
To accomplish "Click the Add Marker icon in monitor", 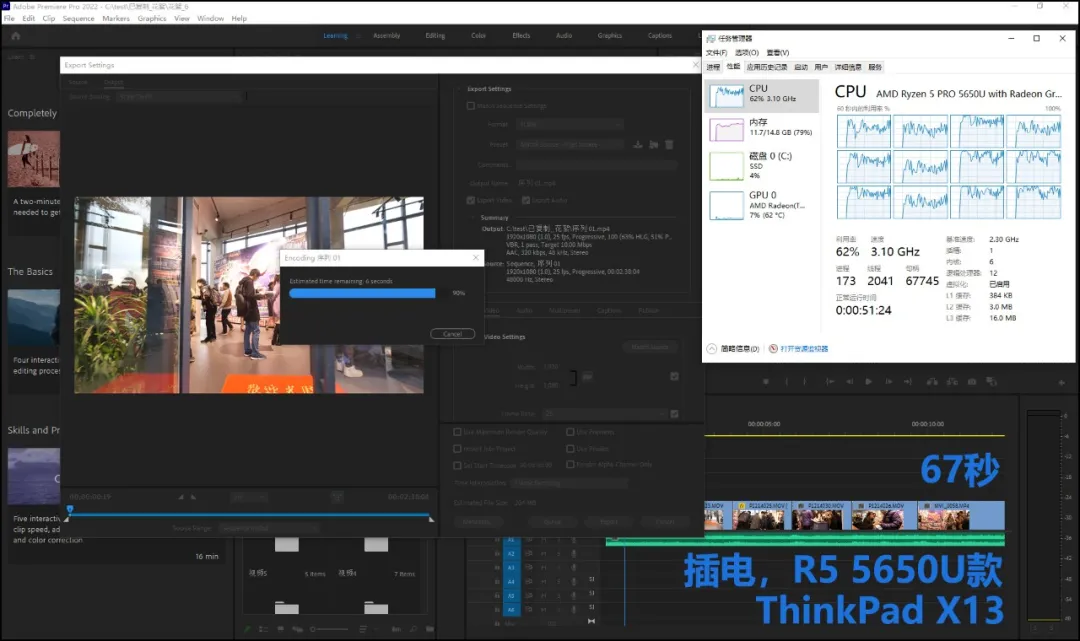I will click(765, 381).
